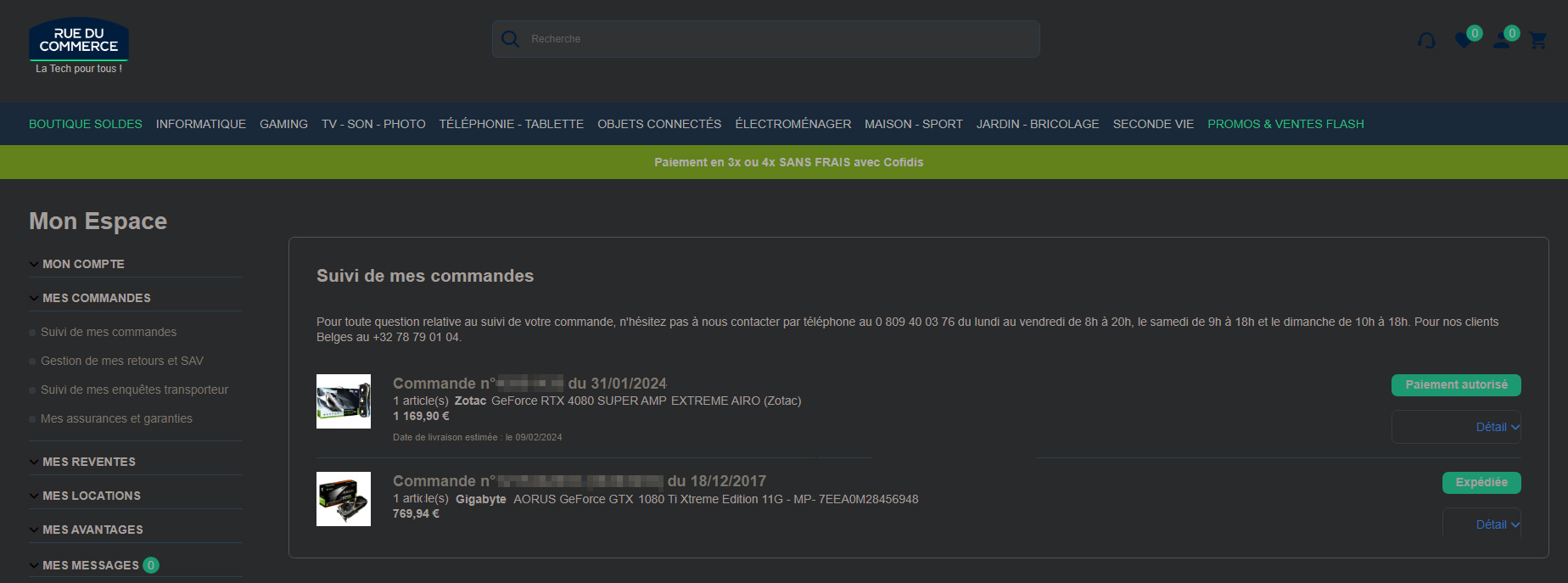Click the Suivi de mes commandes title
The width and height of the screenshot is (1568, 583).
(425, 276)
